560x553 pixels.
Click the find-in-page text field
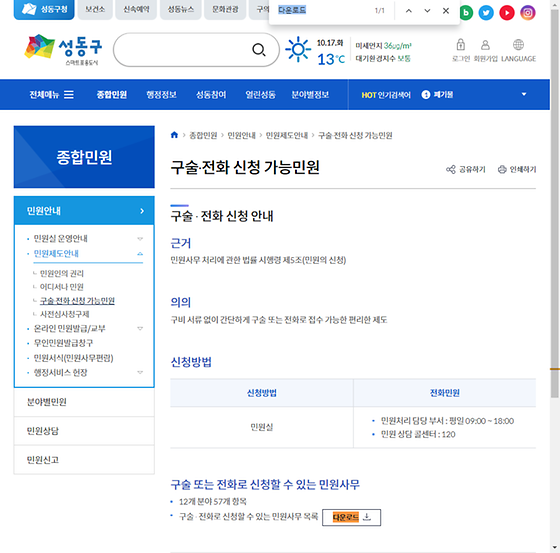321,10
